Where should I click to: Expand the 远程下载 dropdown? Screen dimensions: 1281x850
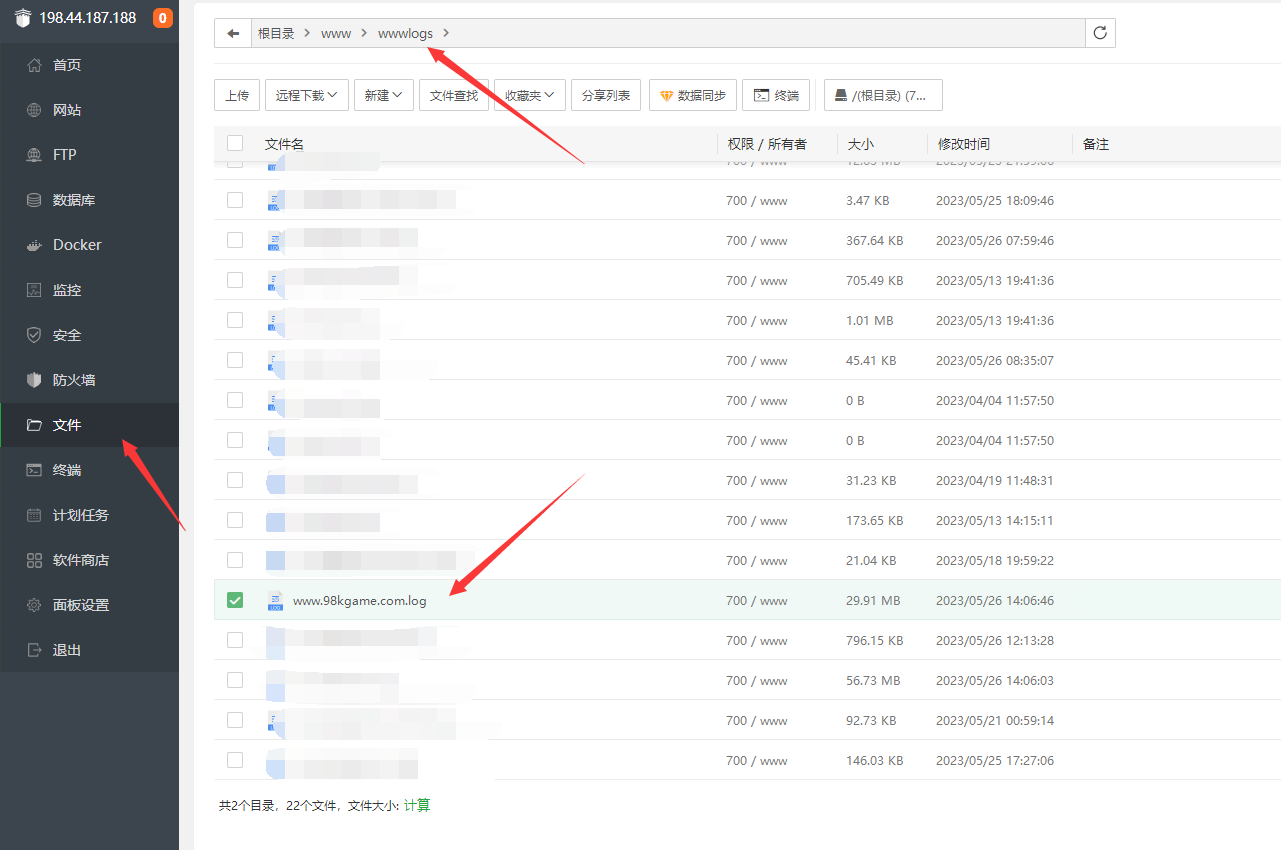point(306,95)
